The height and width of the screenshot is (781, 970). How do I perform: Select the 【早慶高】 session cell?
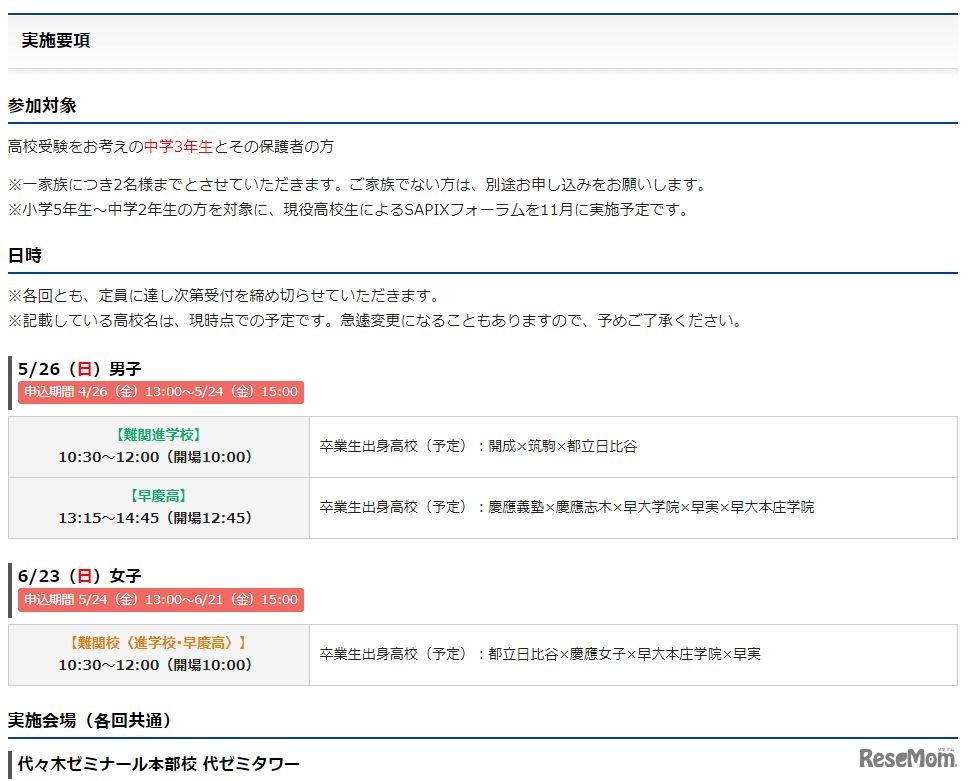(x=158, y=495)
